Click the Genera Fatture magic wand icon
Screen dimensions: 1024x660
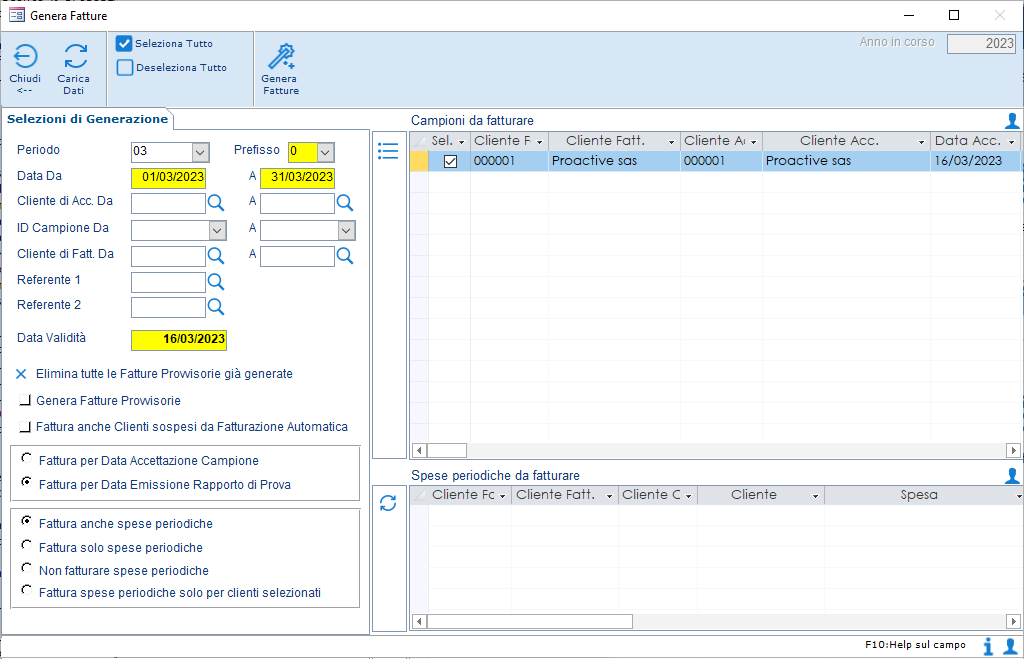(281, 57)
